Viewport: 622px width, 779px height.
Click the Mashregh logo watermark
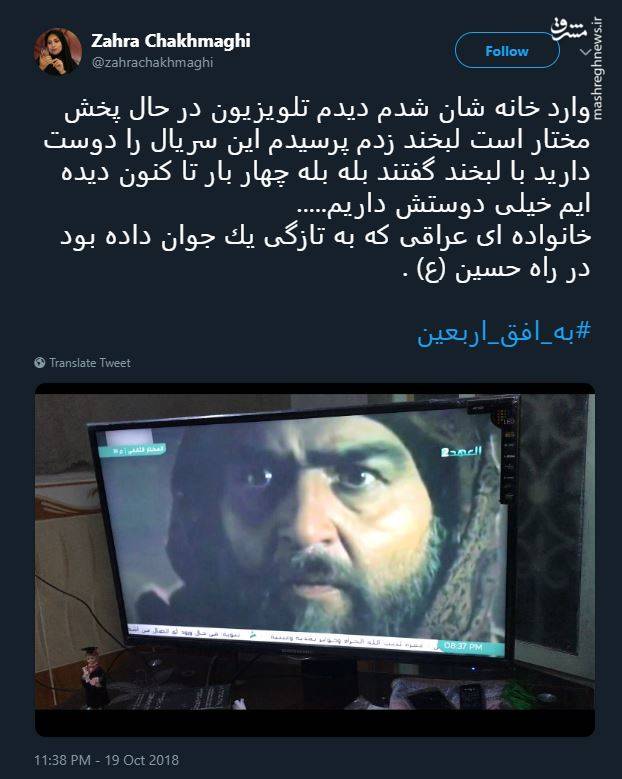click(x=569, y=29)
